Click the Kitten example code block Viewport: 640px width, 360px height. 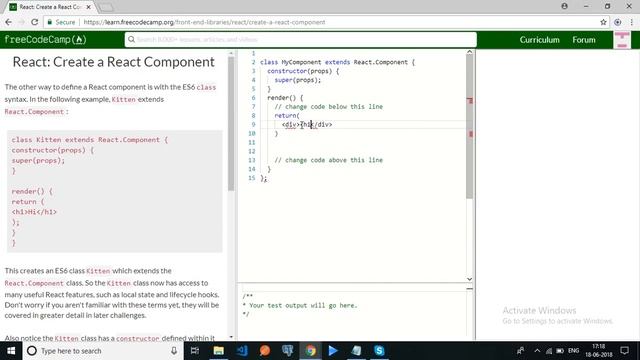tap(115, 191)
